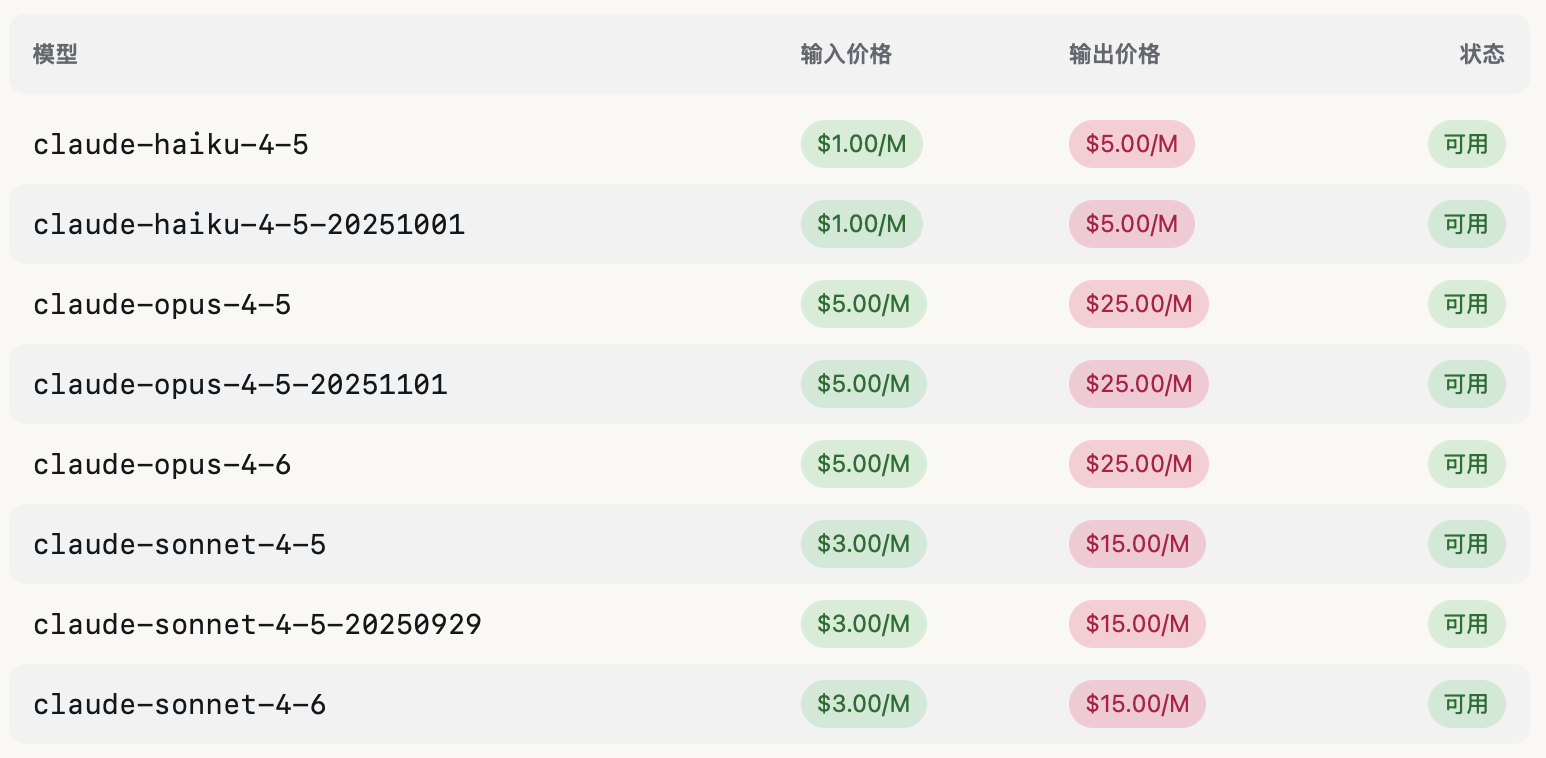Click the claude-haiku-4-5-20251001 model name
This screenshot has height=758, width=1546.
click(249, 225)
